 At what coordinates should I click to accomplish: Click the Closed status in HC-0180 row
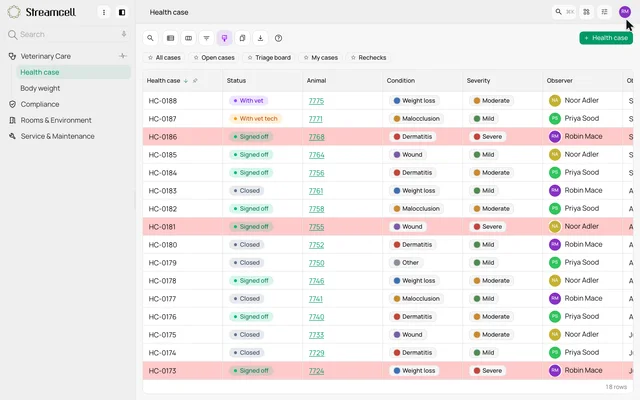[x=246, y=245]
